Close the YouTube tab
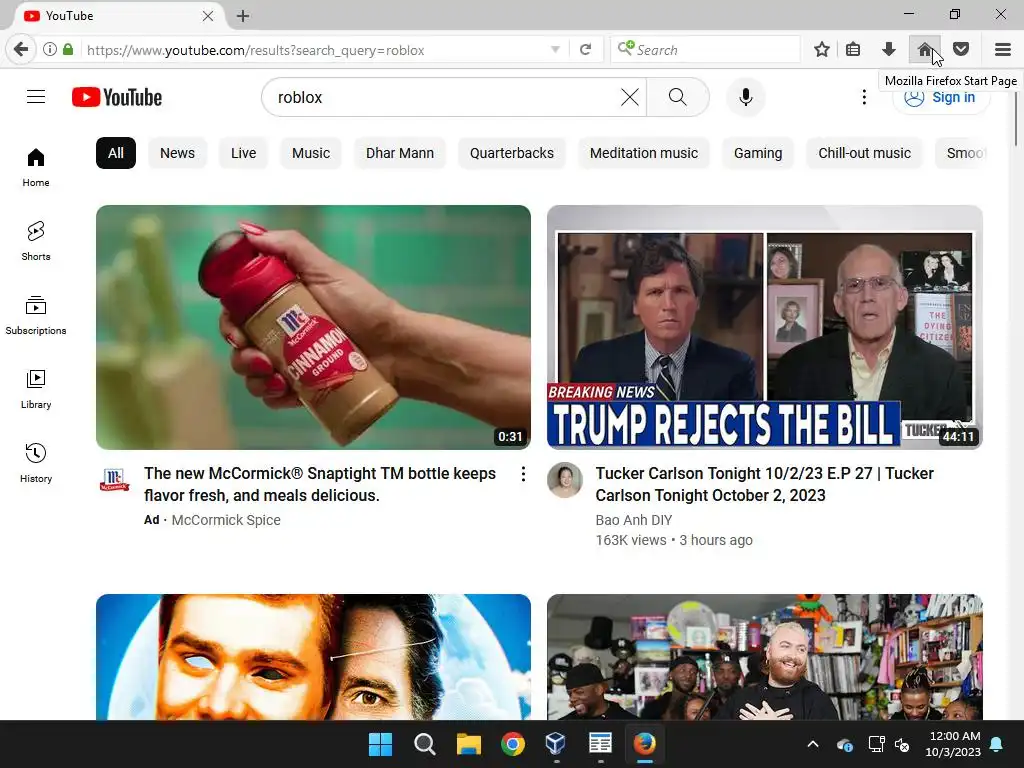Viewport: 1024px width, 768px height. [x=208, y=16]
